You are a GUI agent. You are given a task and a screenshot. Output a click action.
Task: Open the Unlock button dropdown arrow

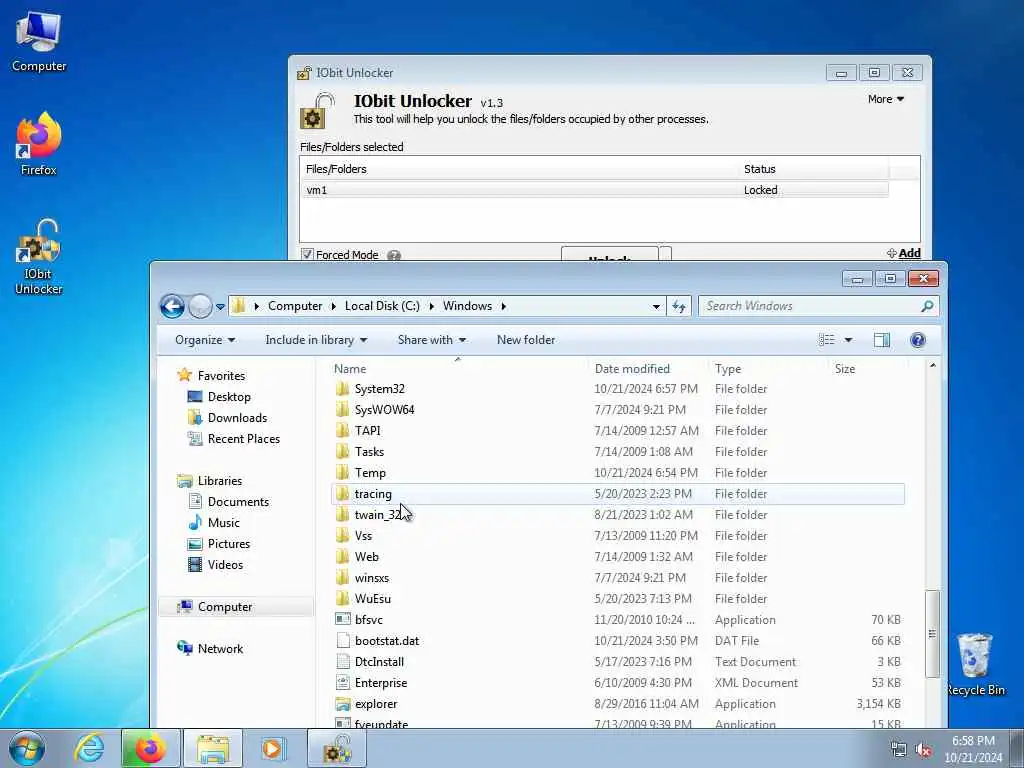[x=665, y=254]
